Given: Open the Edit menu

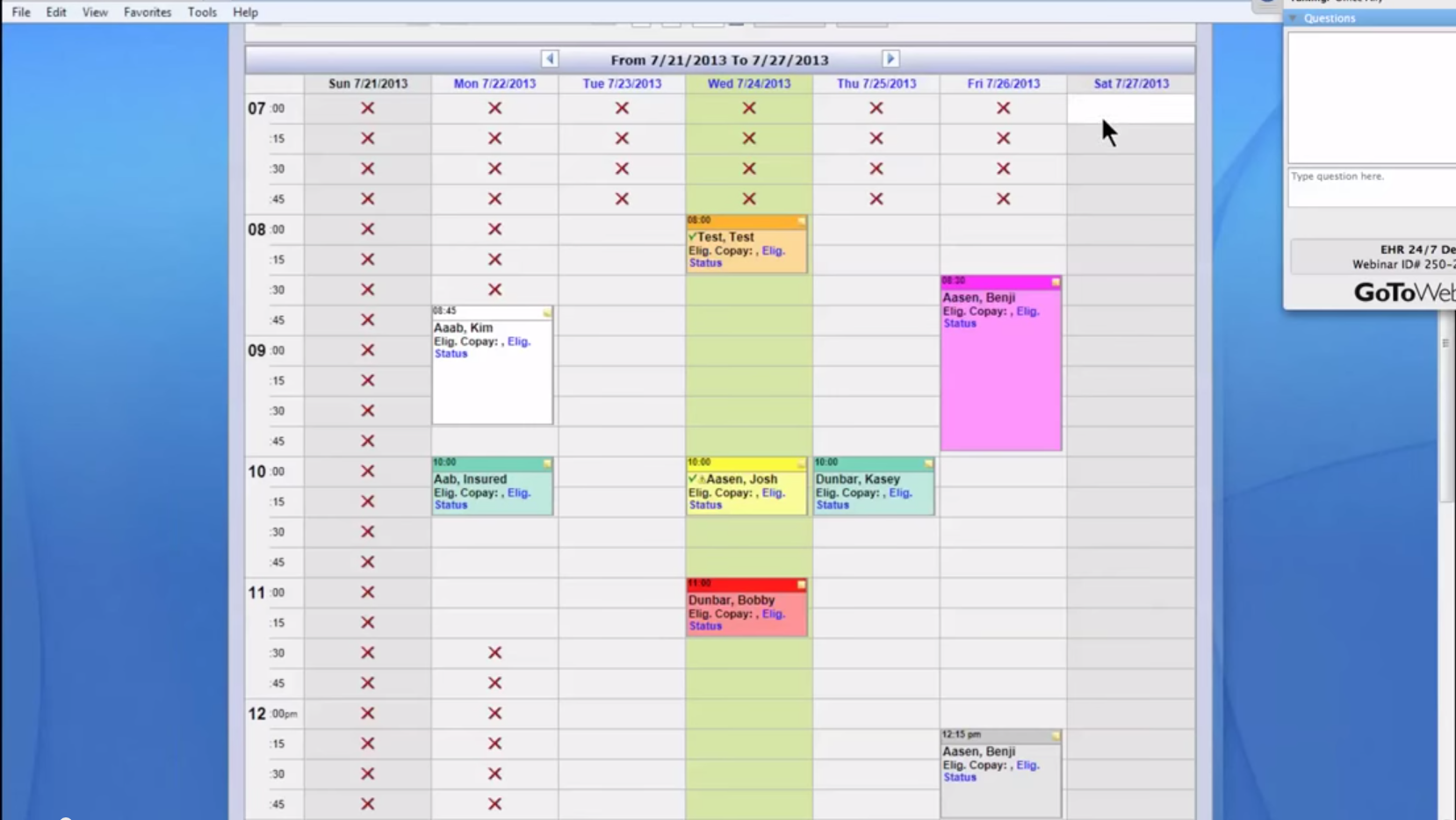Looking at the screenshot, I should pyautogui.click(x=56, y=12).
